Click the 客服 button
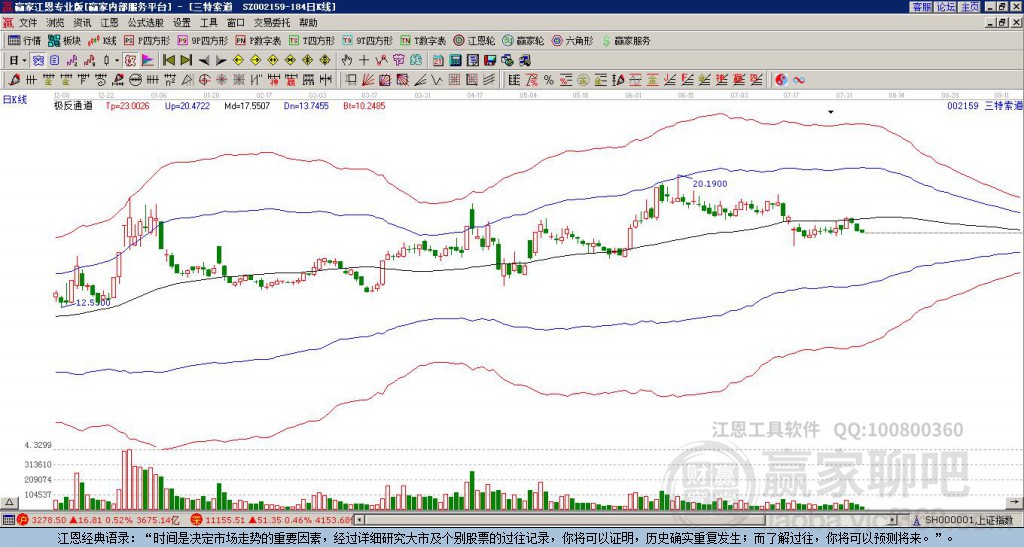This screenshot has width=1024, height=548. coord(921,7)
